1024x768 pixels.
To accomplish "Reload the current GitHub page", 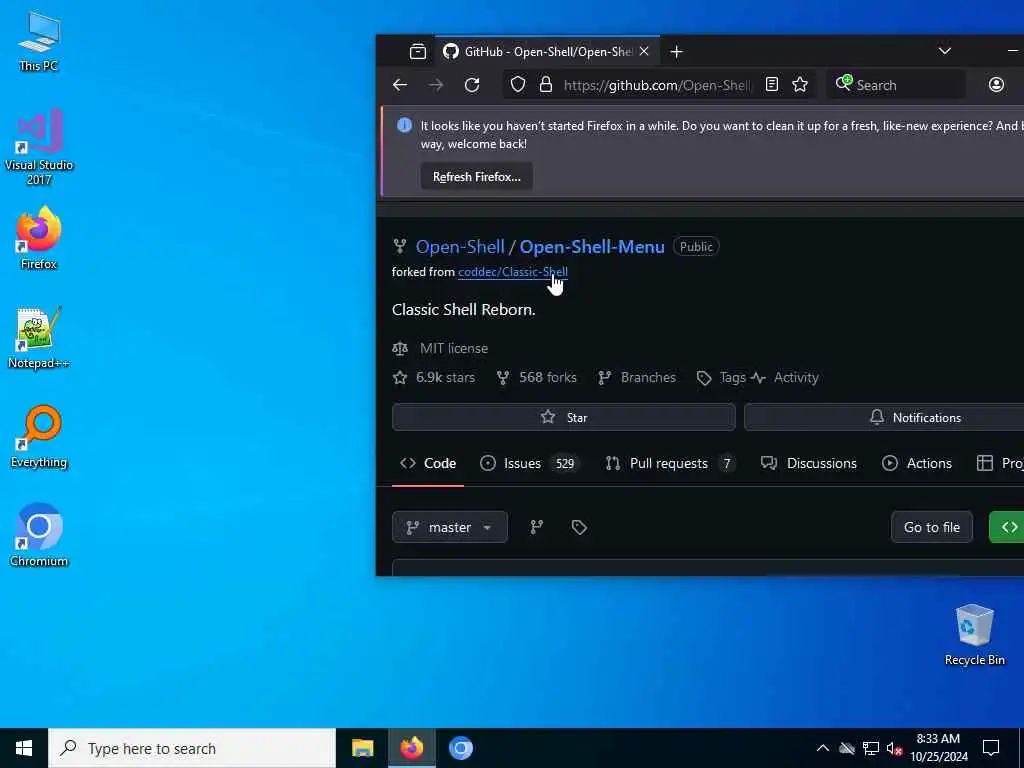I will click(472, 85).
